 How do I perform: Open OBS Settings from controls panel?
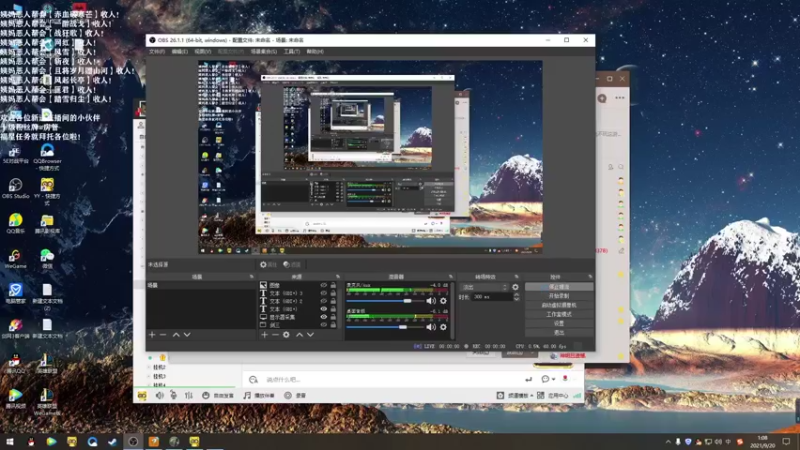559,323
